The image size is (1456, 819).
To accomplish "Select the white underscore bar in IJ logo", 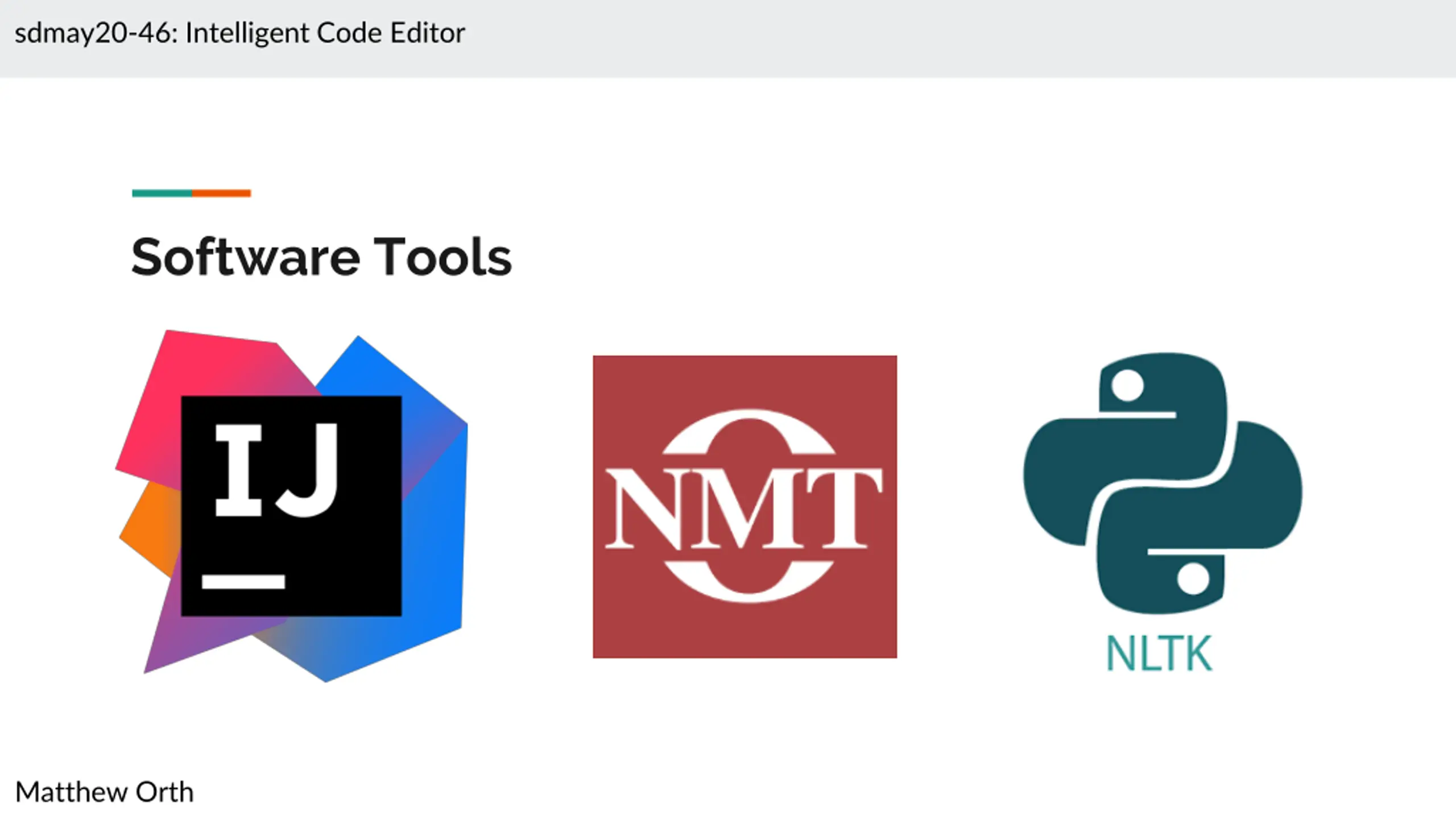I will point(243,581).
